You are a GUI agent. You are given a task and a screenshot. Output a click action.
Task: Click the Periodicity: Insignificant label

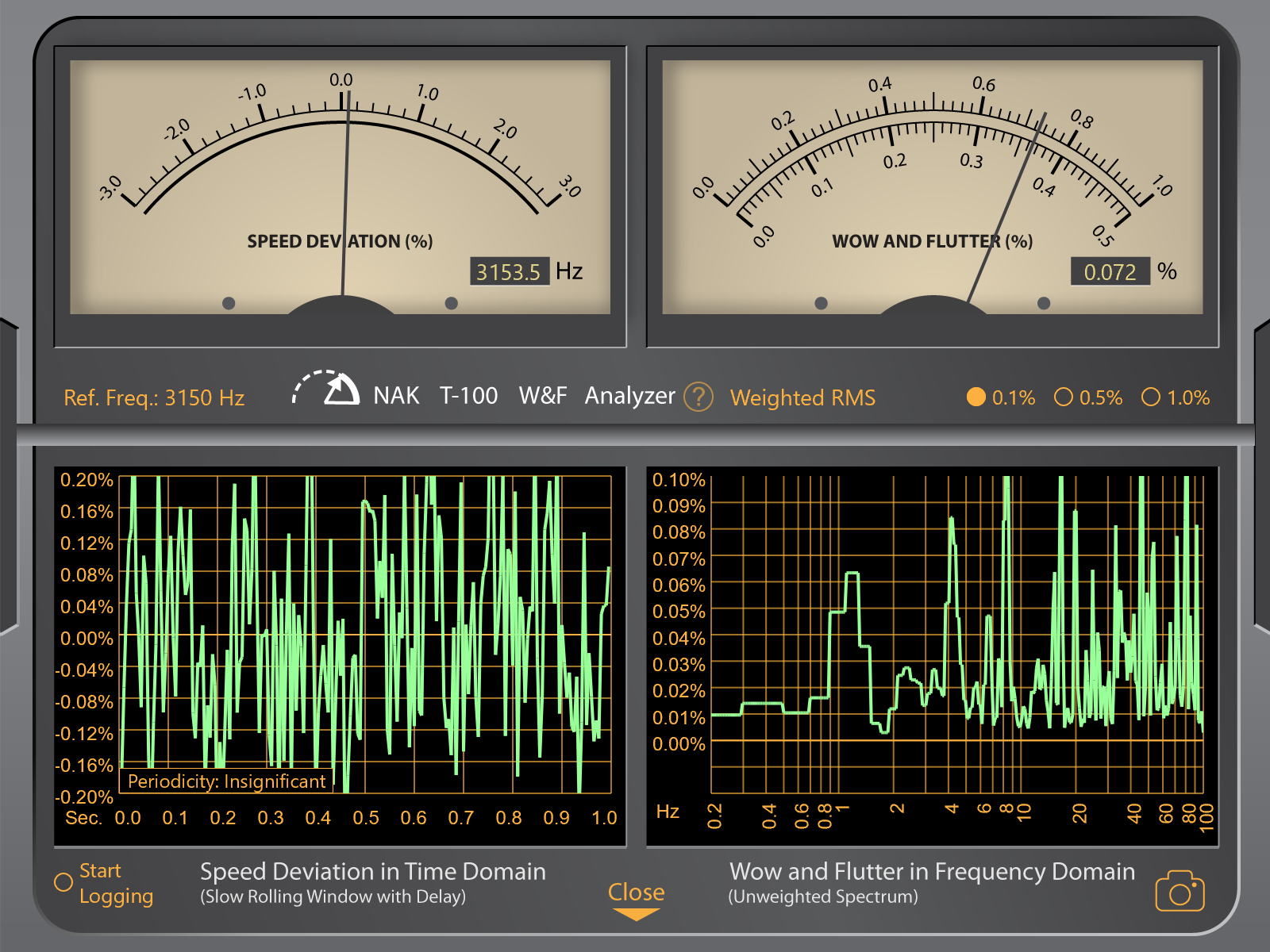tap(226, 781)
